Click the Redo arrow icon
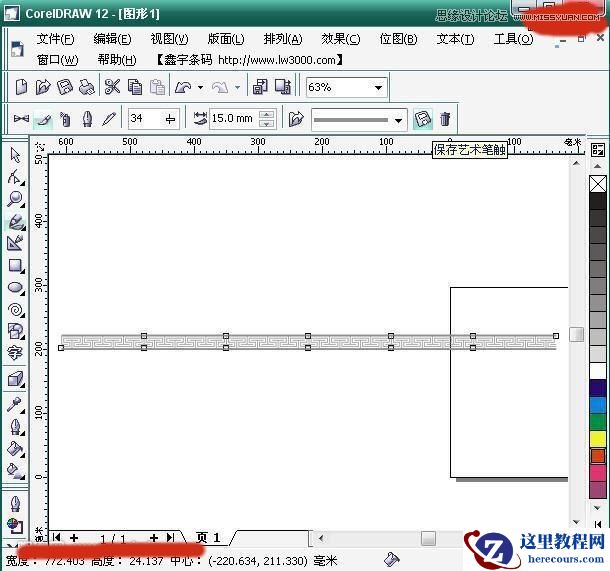 tap(220, 87)
